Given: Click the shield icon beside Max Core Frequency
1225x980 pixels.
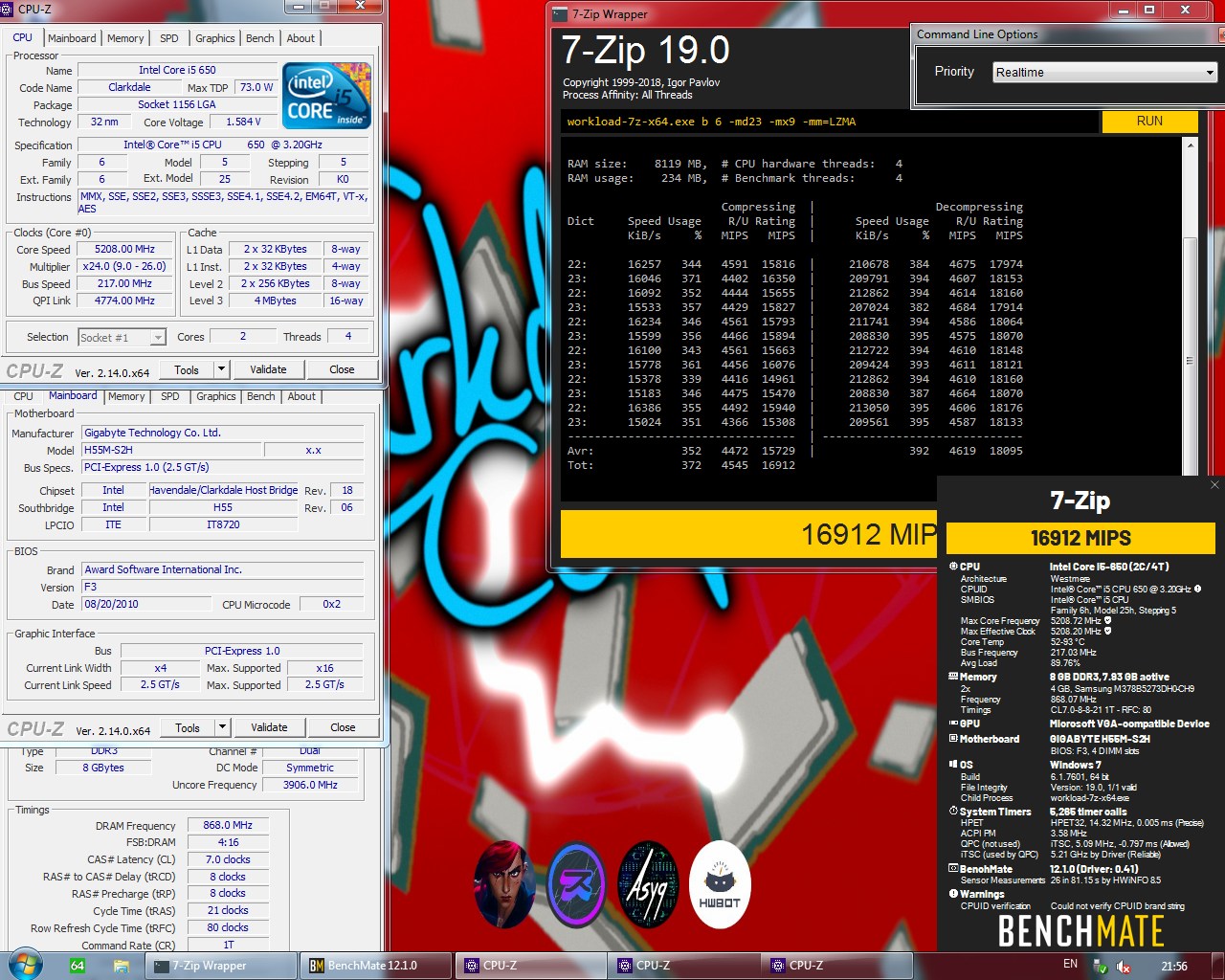Looking at the screenshot, I should [x=1107, y=620].
